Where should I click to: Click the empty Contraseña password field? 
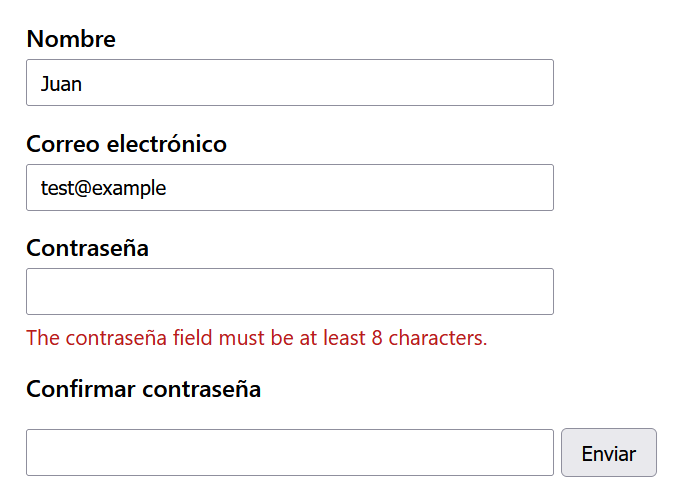tap(289, 292)
